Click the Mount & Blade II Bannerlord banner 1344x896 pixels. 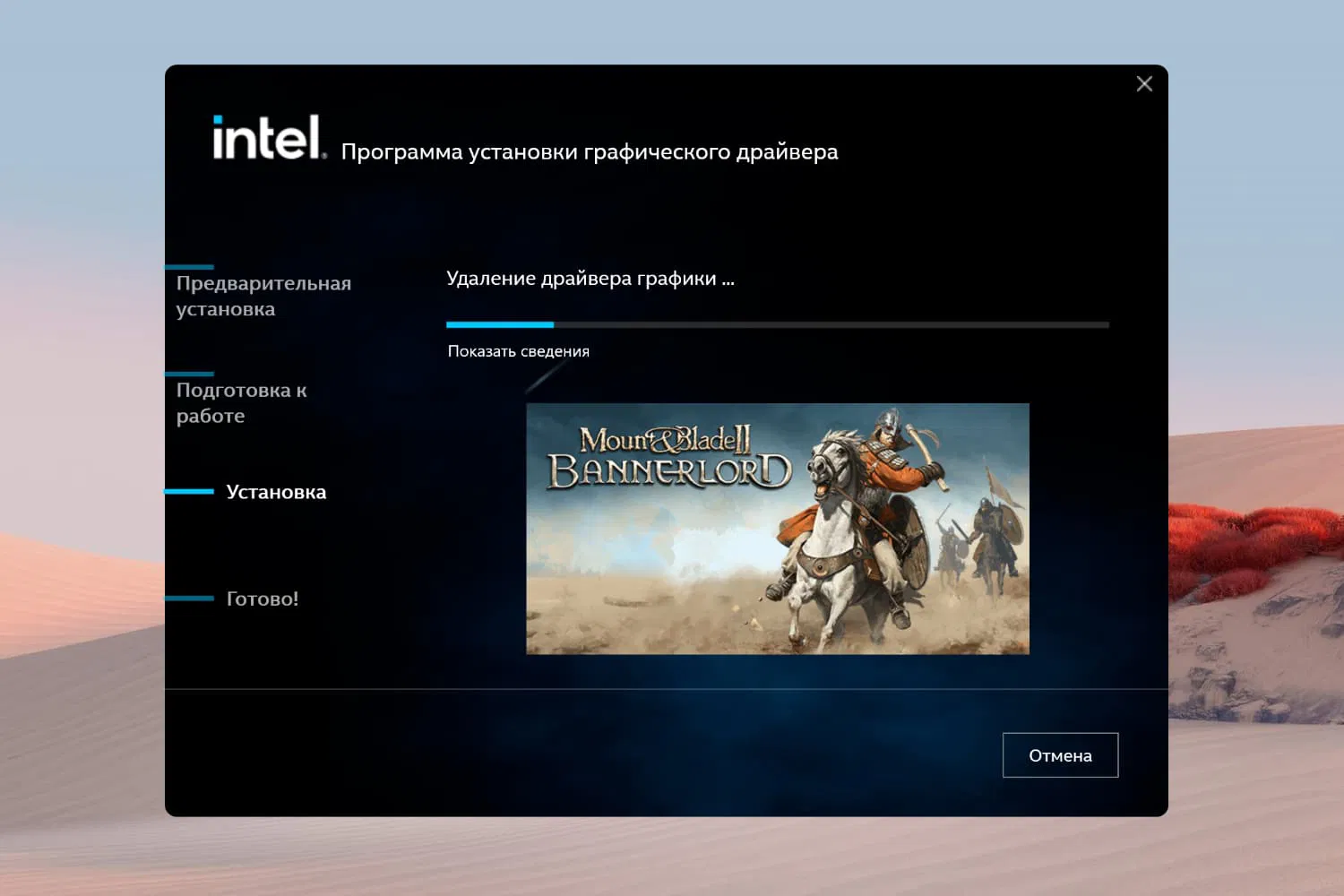778,529
